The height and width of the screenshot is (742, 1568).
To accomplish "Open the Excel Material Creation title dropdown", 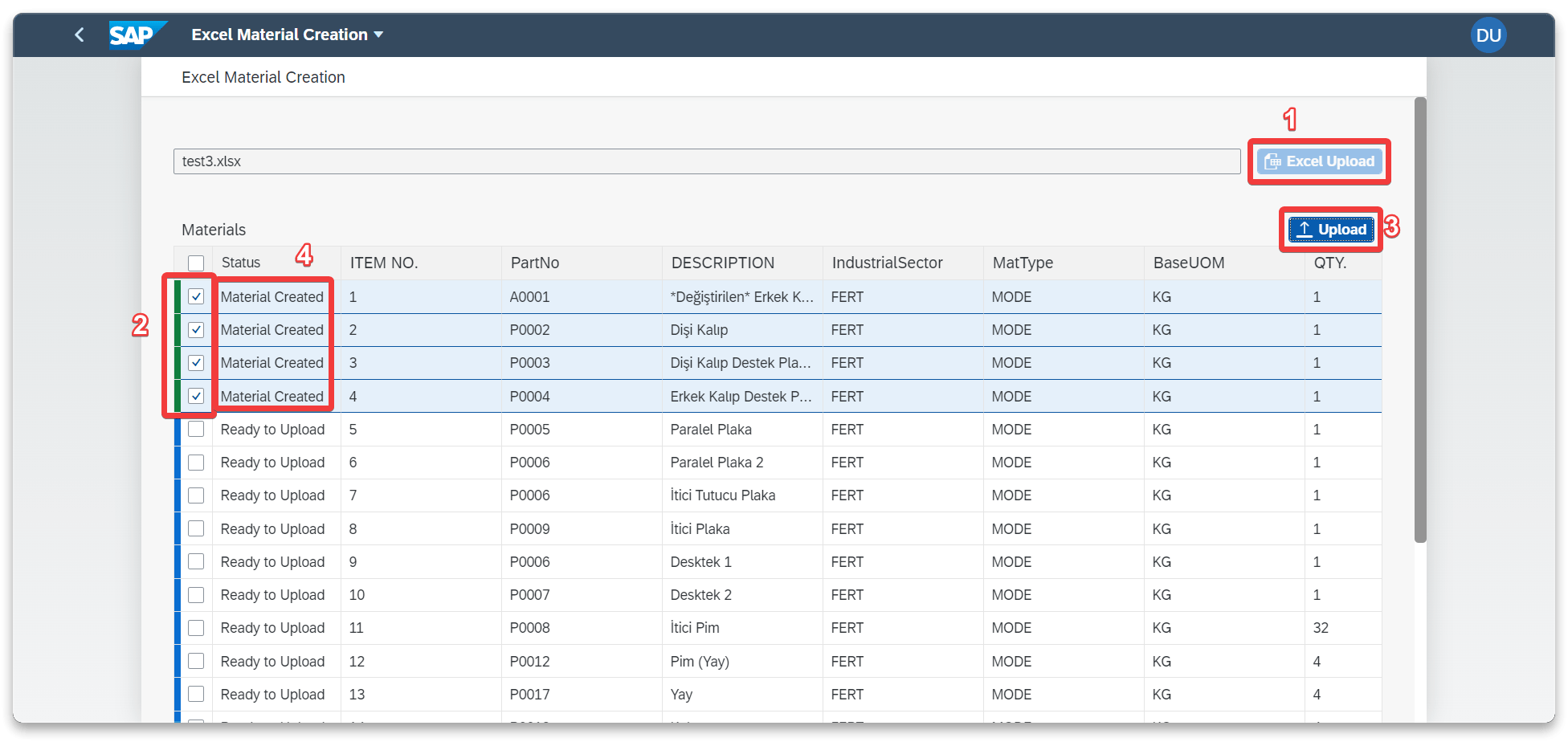I will [378, 35].
